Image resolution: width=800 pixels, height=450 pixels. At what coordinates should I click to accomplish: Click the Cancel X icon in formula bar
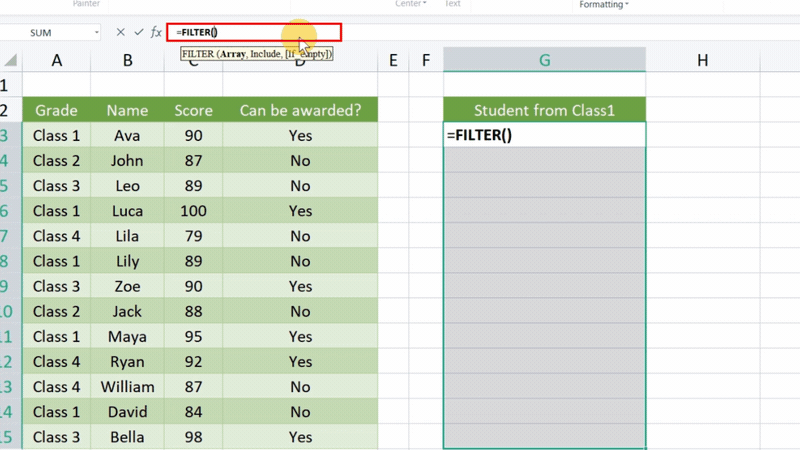point(120,33)
